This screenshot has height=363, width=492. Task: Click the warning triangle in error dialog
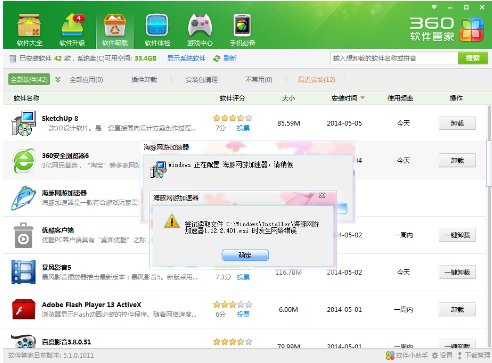pos(172,221)
